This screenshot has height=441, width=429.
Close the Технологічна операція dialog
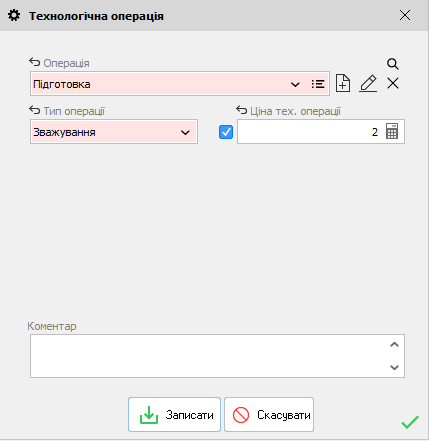405,15
